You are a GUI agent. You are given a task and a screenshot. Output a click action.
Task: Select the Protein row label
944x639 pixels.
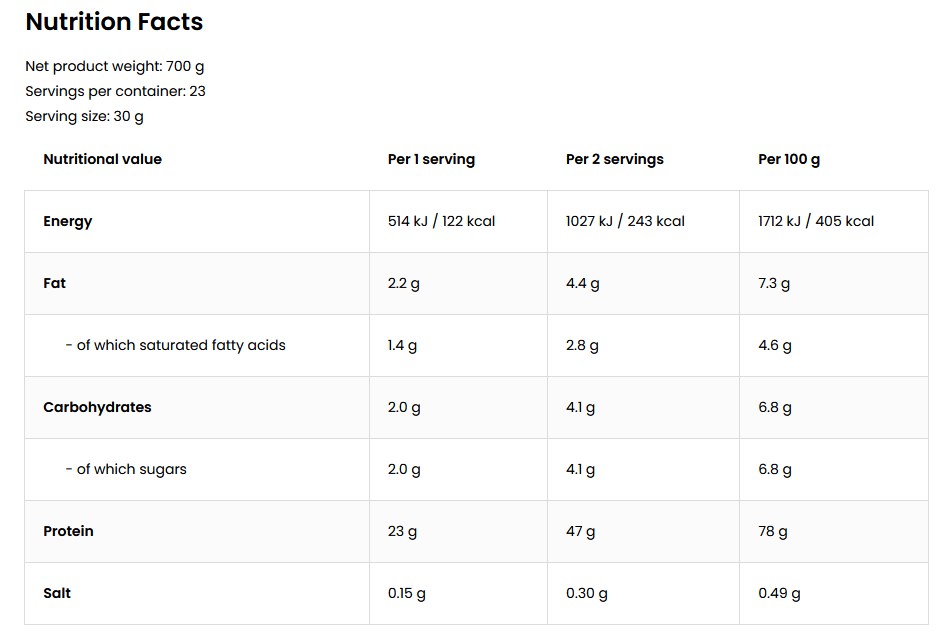(x=68, y=531)
